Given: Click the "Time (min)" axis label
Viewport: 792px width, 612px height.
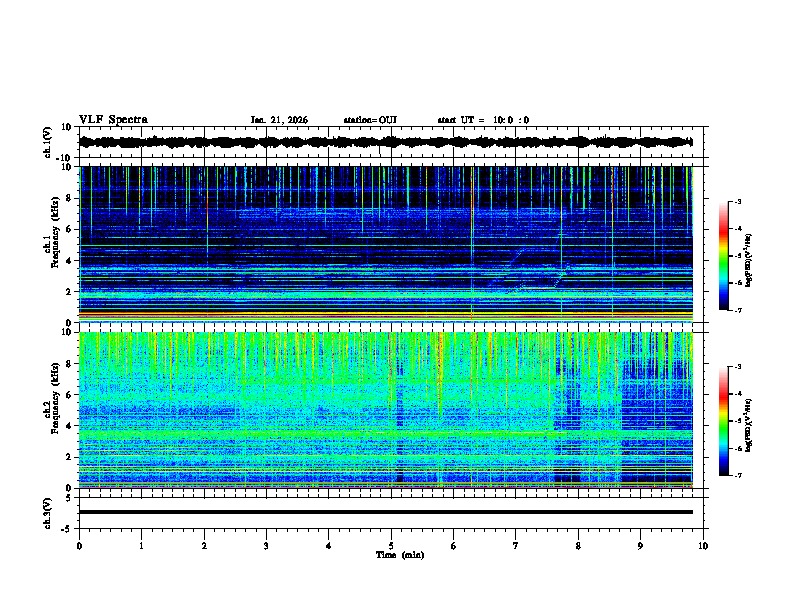Looking at the screenshot, I should click(400, 555).
